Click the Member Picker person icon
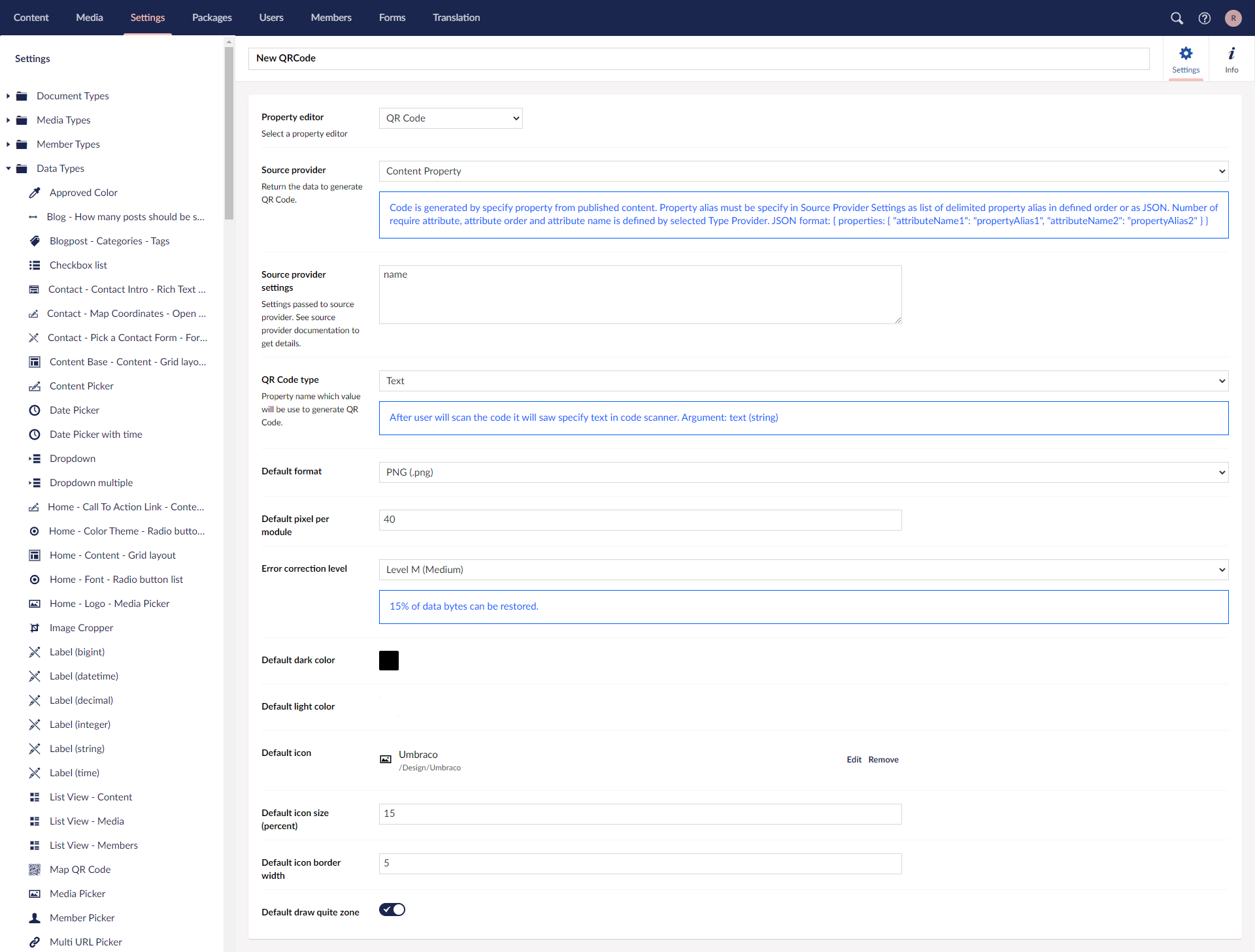The image size is (1255, 952). [35, 918]
